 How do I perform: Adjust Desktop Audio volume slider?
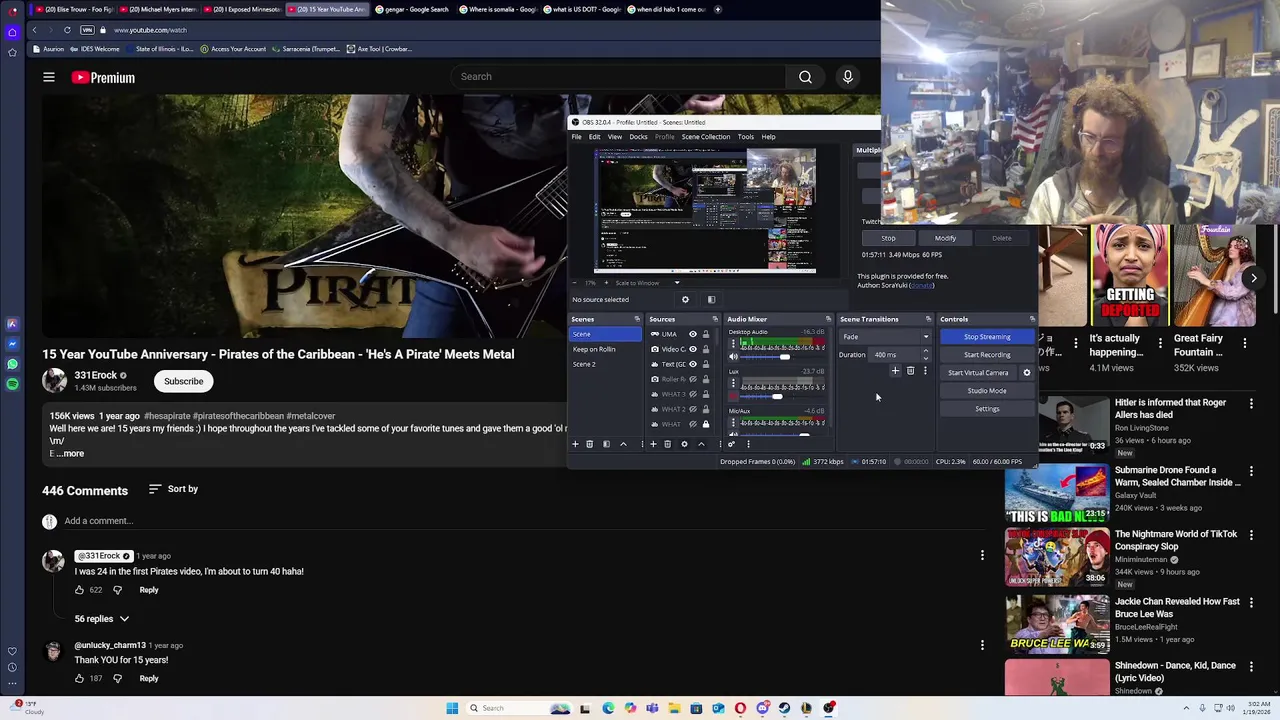[x=785, y=357]
